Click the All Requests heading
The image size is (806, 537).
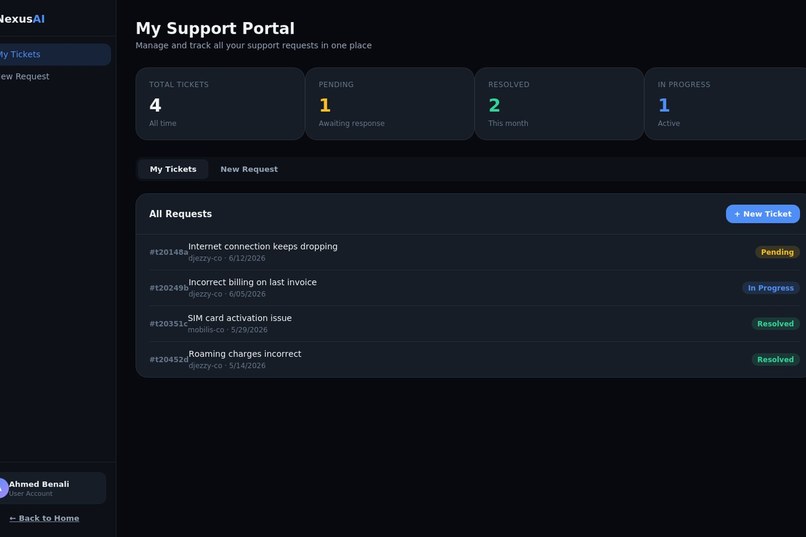180,214
